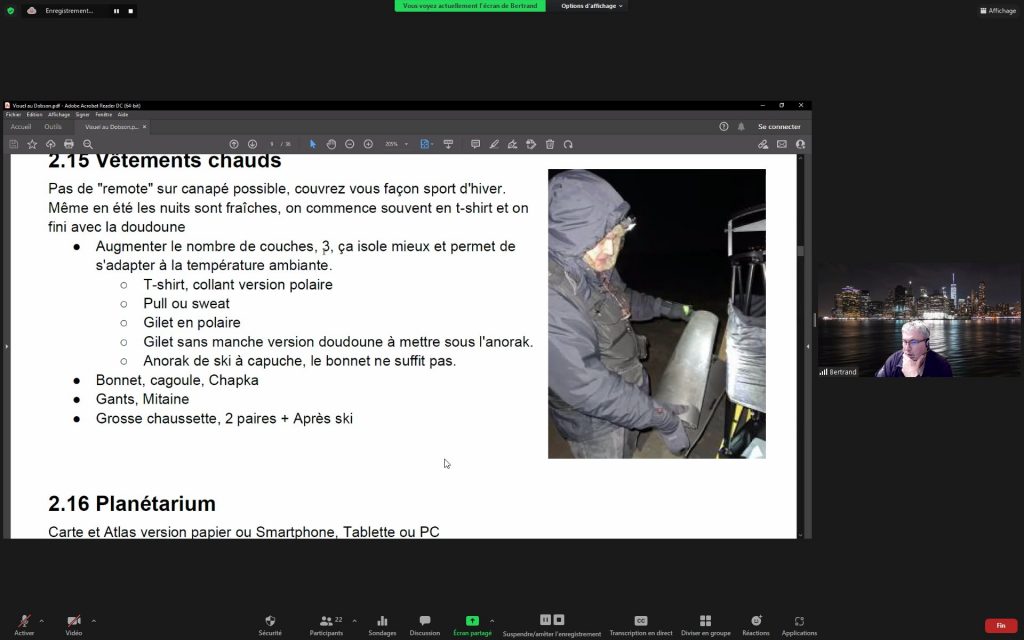Open the Affichage view layout button
This screenshot has height=640, width=1024.
point(998,10)
